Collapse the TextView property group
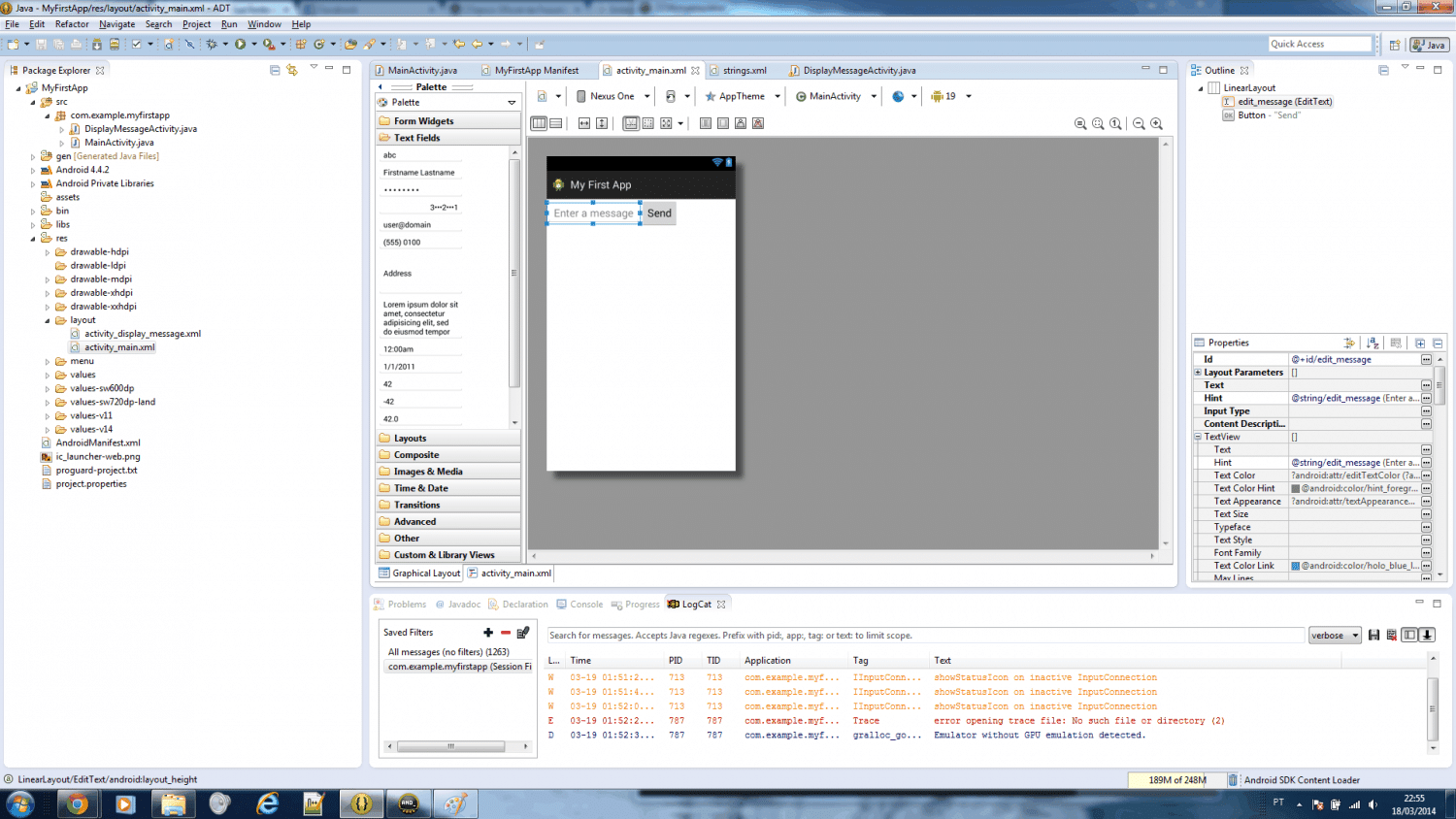Viewport: 1456px width, 819px height. click(x=1198, y=437)
